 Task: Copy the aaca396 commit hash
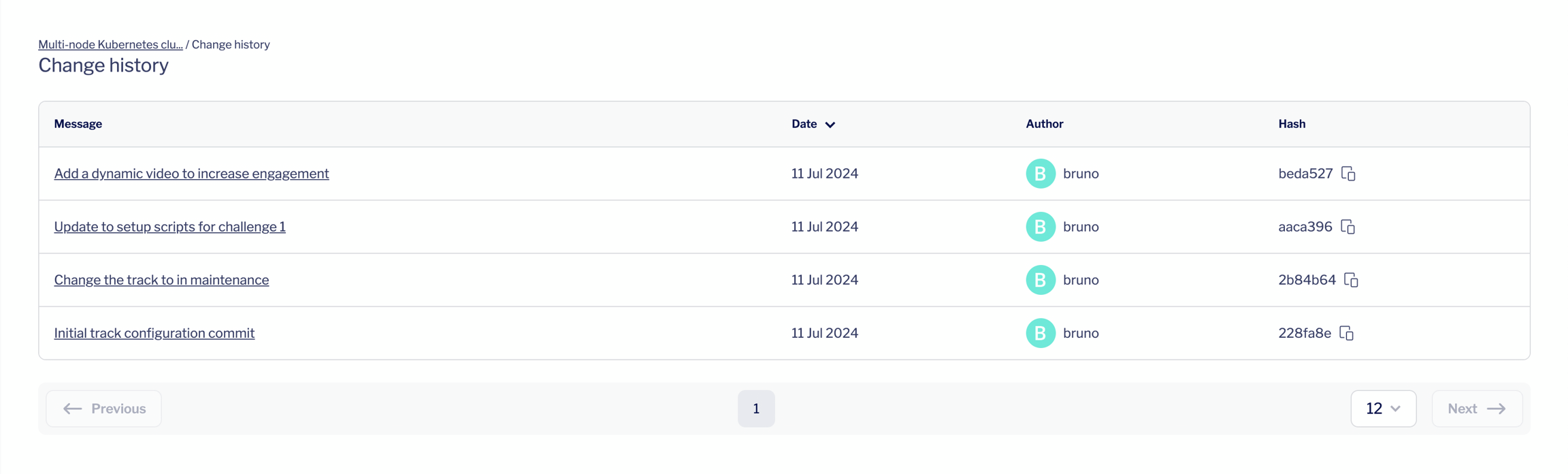coord(1347,227)
